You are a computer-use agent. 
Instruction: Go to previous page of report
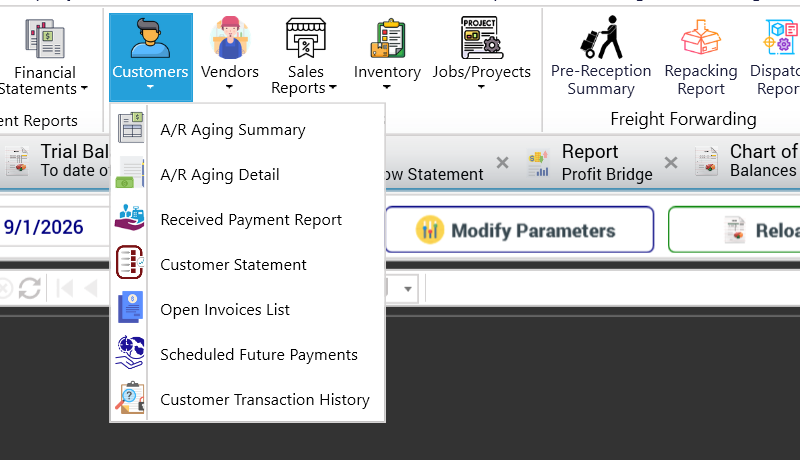(91, 288)
